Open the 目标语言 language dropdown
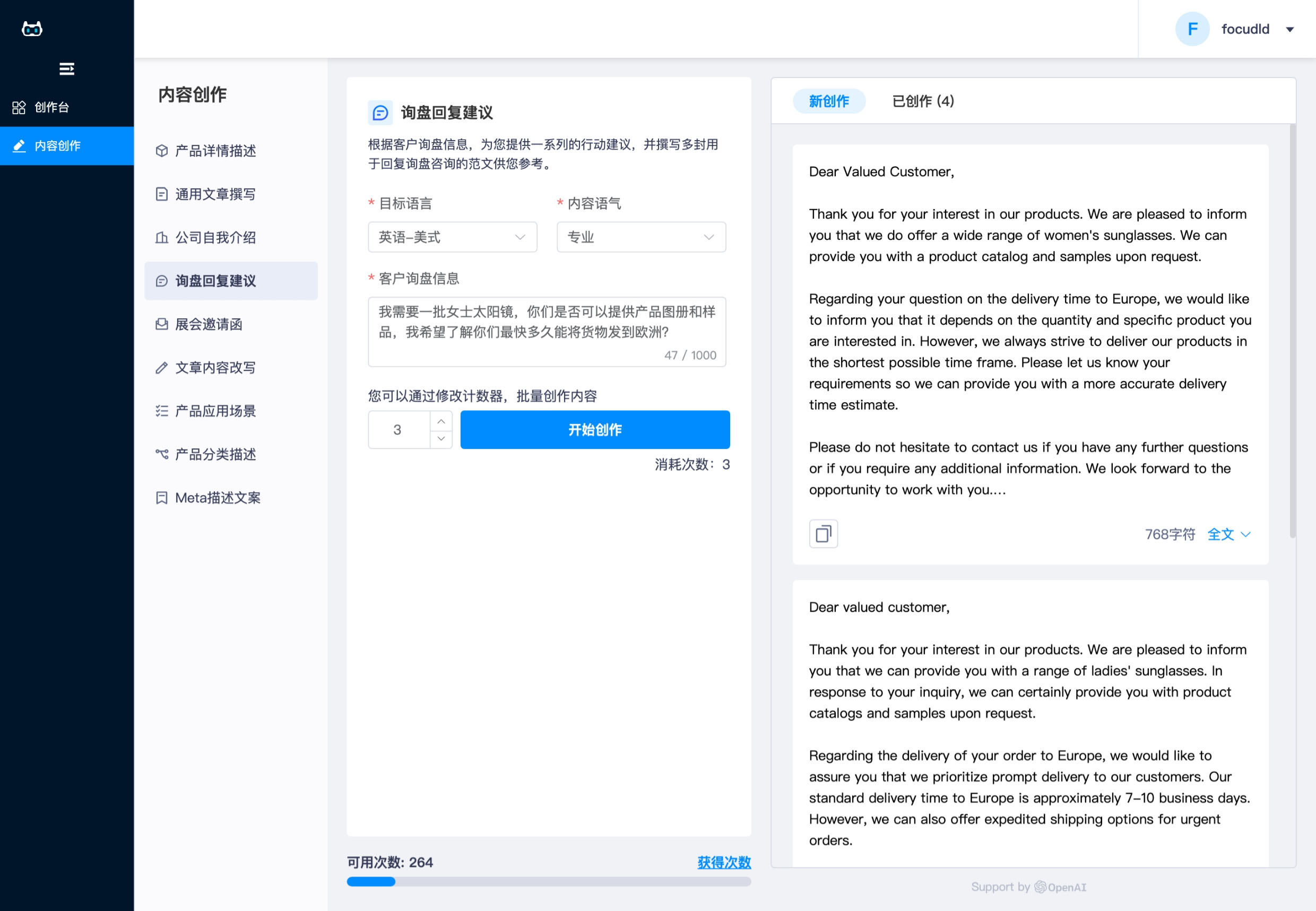Viewport: 1316px width, 911px height. point(452,237)
